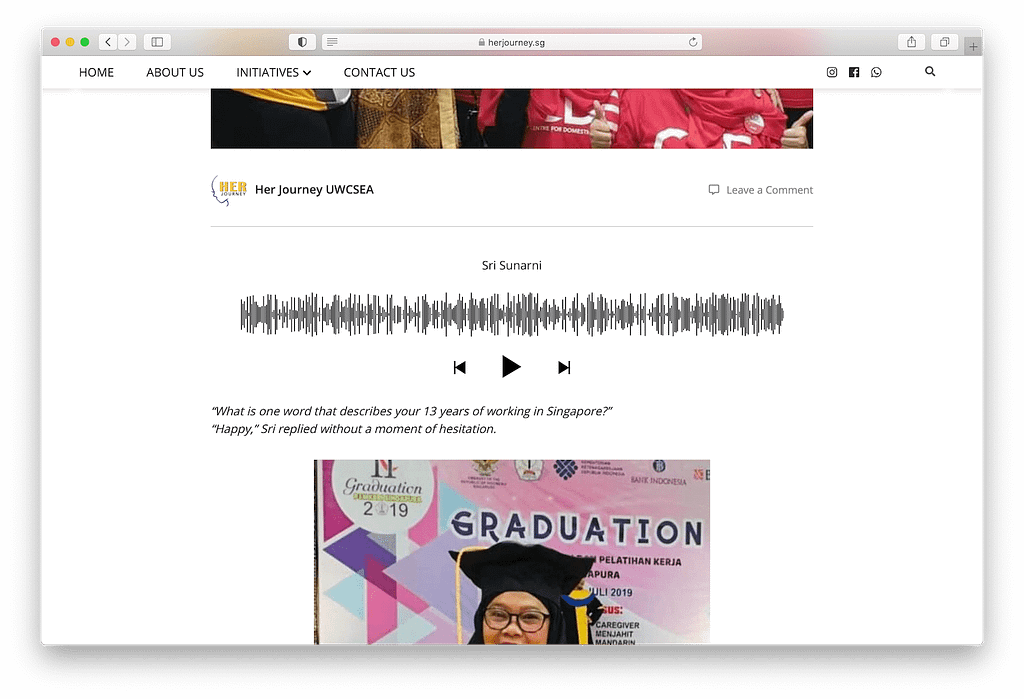Open the Instagram icon link
1024x699 pixels.
pos(831,73)
